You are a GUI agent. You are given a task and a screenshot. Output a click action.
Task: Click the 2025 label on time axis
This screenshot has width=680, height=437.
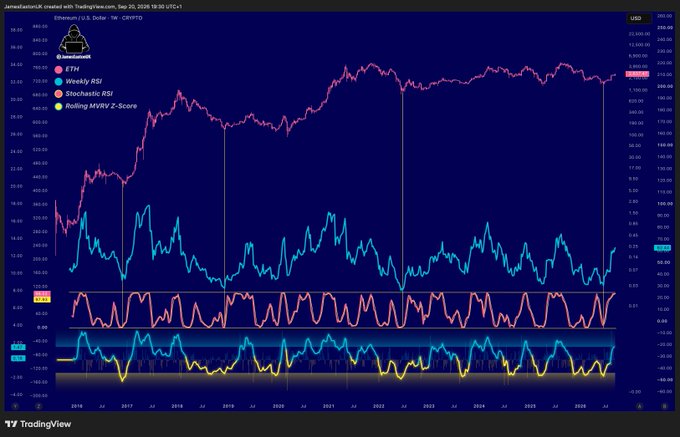[530, 406]
